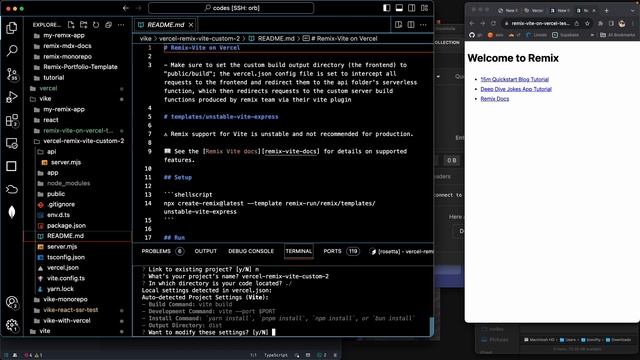Switch to the OUTPUT panel tab
This screenshot has height=360, width=640.
point(206,251)
